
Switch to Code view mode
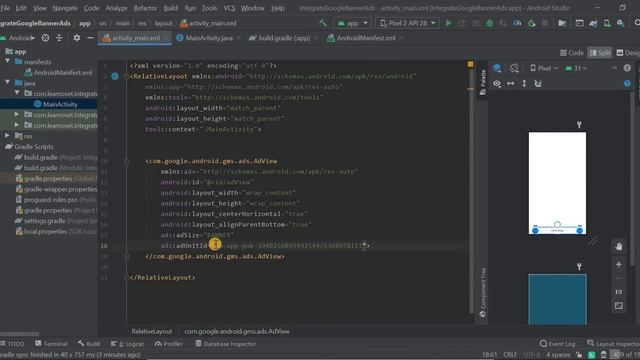click(571, 53)
